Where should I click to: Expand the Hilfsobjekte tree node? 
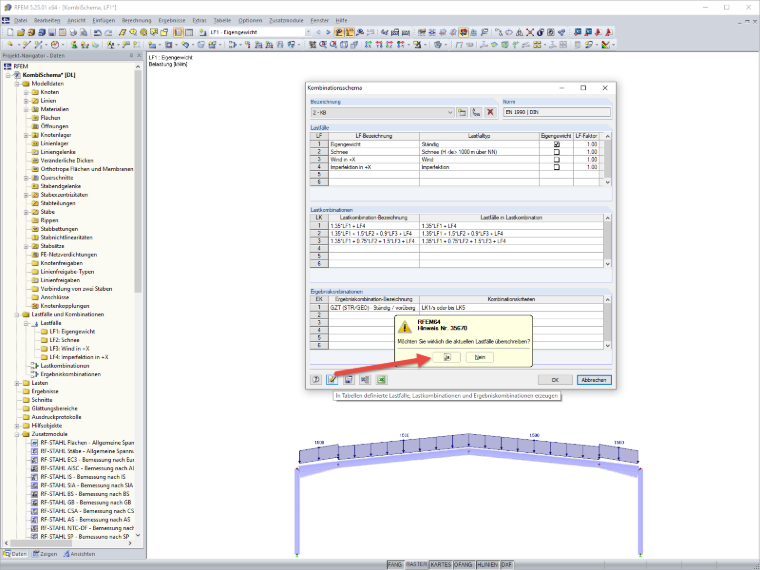(17, 426)
